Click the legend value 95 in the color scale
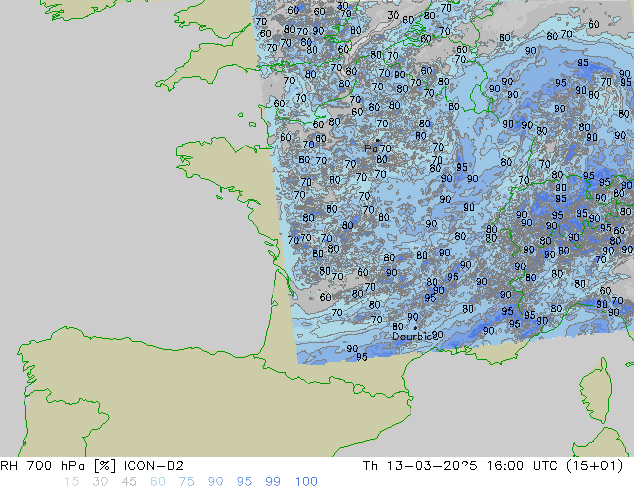 (x=244, y=482)
